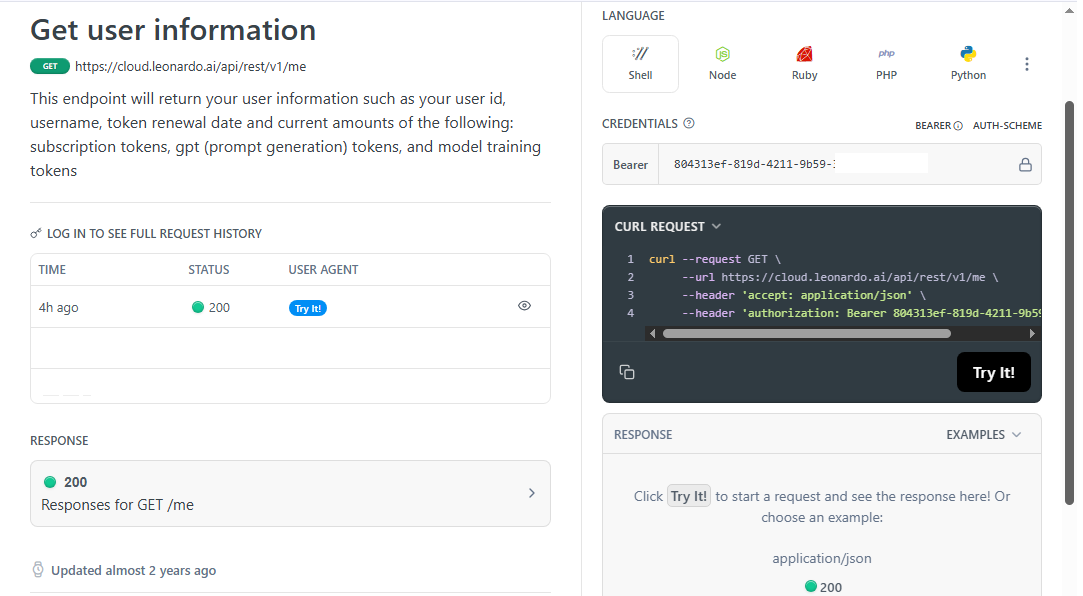Click the blue Try It! user agent badge

tap(307, 308)
